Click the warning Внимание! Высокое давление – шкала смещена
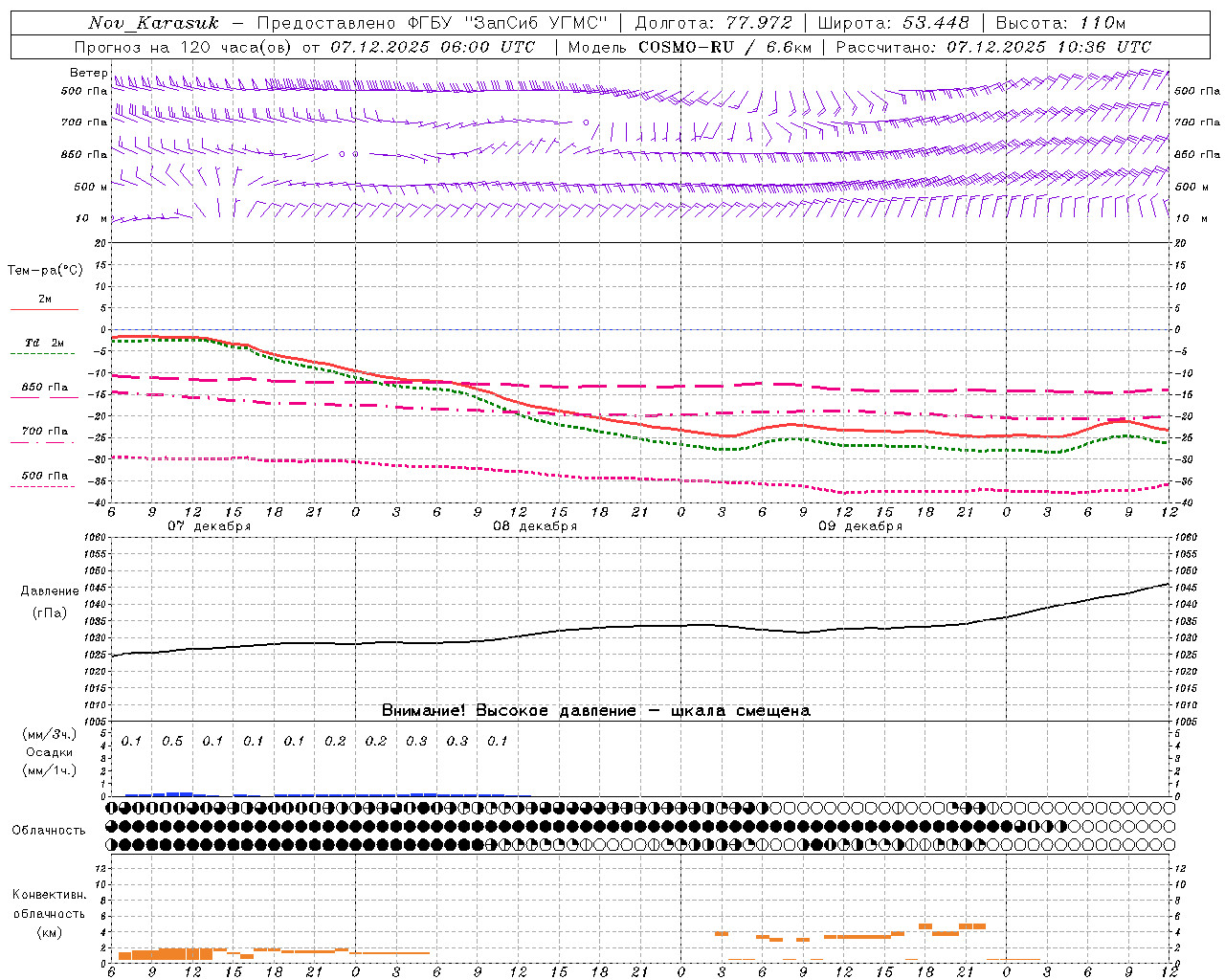 coord(595,711)
